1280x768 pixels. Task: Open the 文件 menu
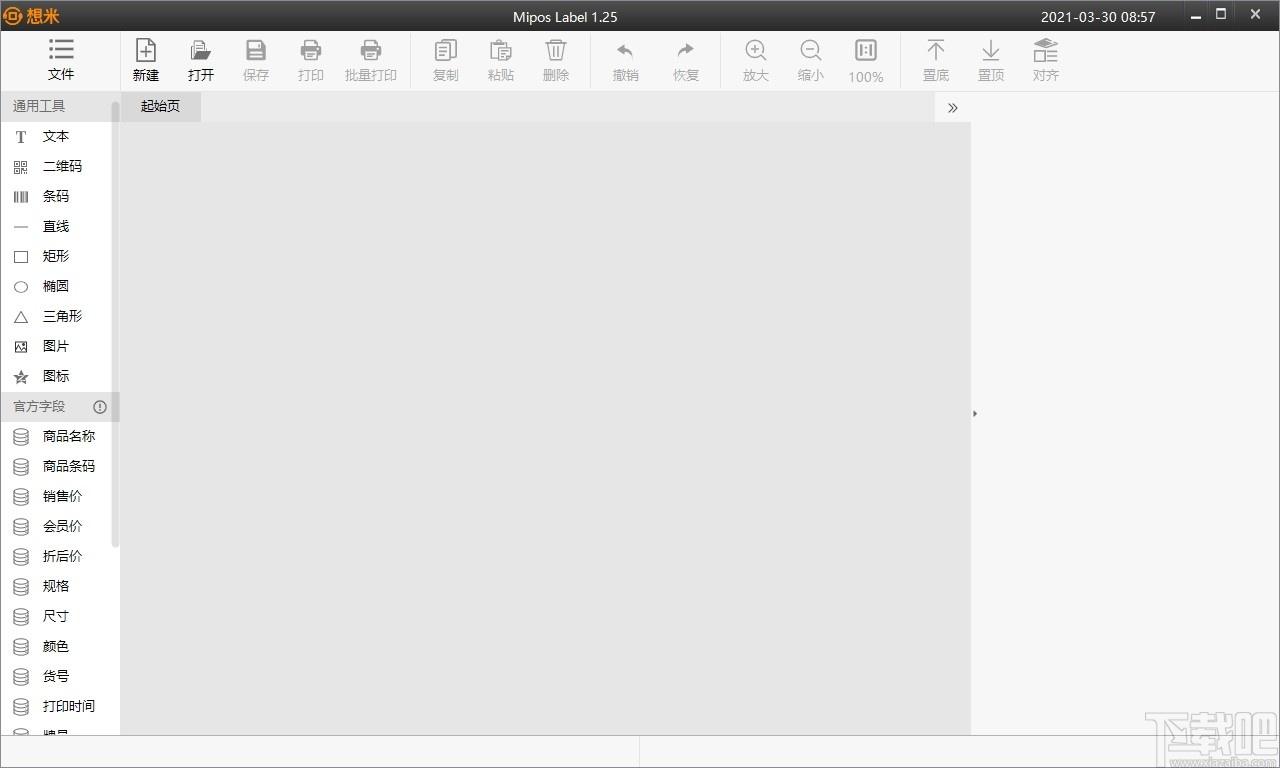point(61,61)
